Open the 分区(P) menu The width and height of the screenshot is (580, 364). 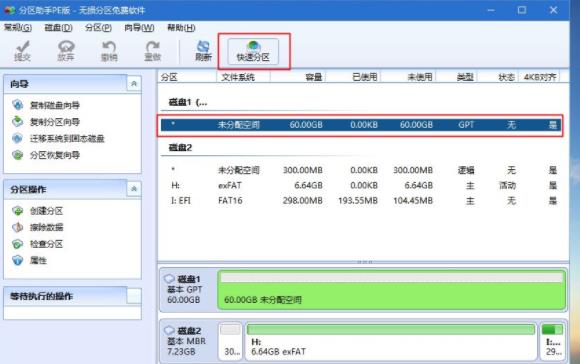[98, 28]
